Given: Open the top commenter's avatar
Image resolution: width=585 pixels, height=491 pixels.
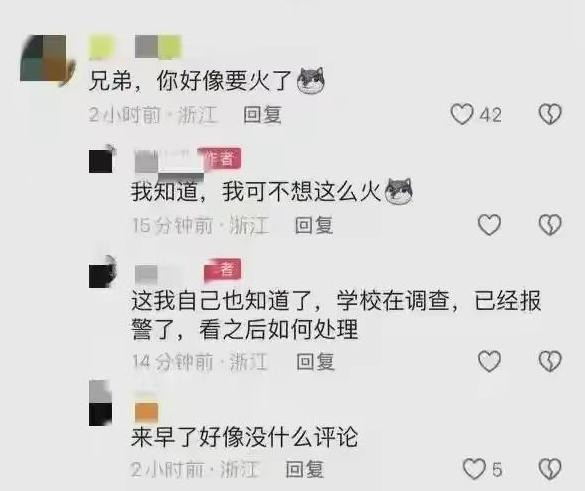Looking at the screenshot, I should (x=47, y=60).
